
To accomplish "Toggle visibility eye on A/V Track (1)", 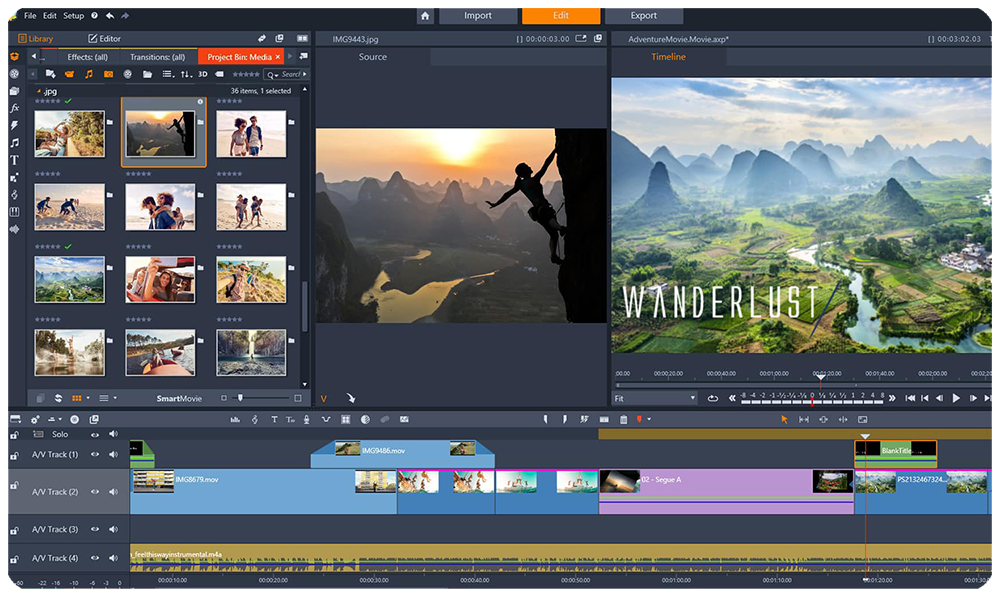I will pyautogui.click(x=95, y=454).
